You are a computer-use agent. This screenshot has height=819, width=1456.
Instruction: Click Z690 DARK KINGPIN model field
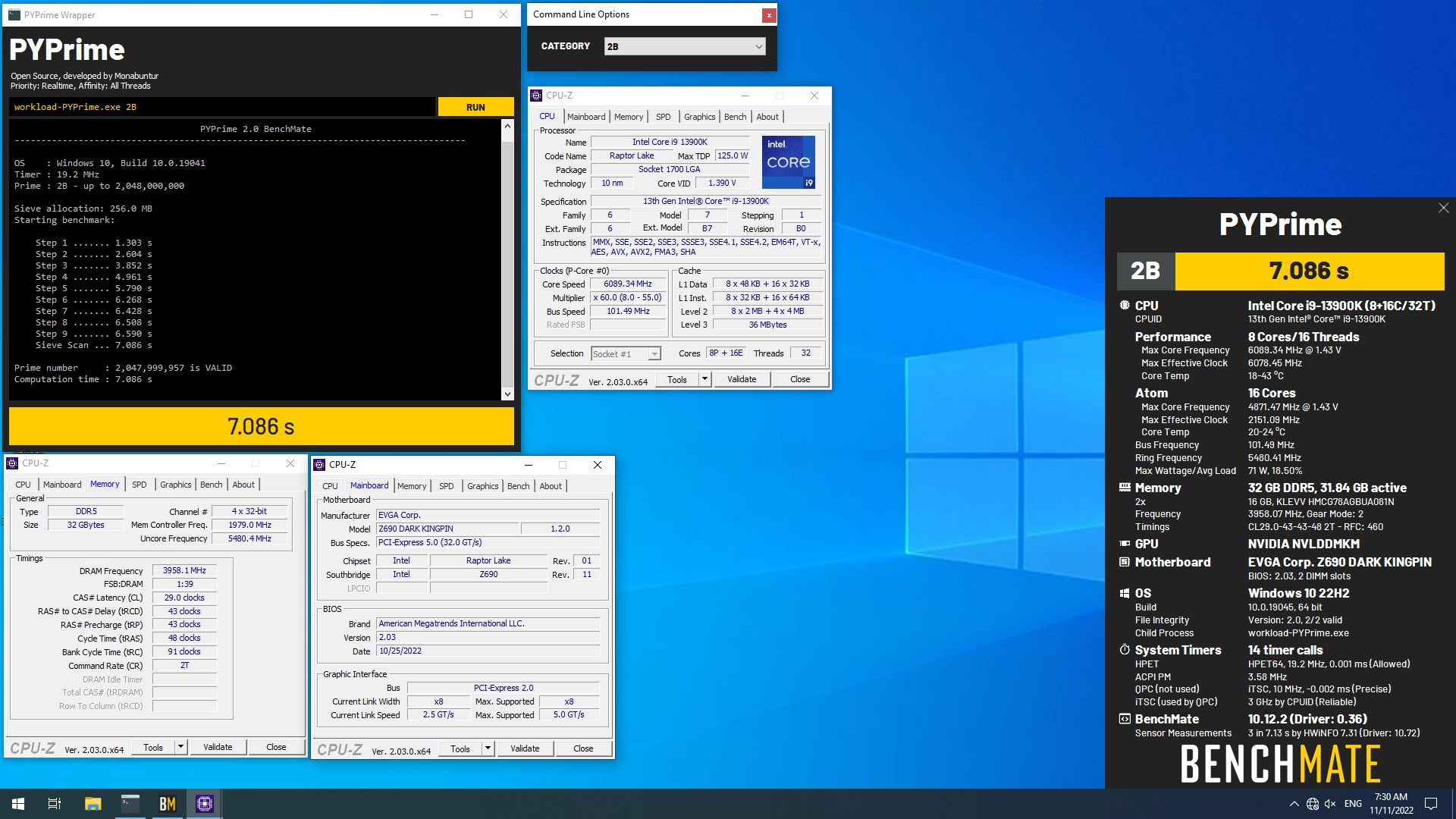pos(447,529)
